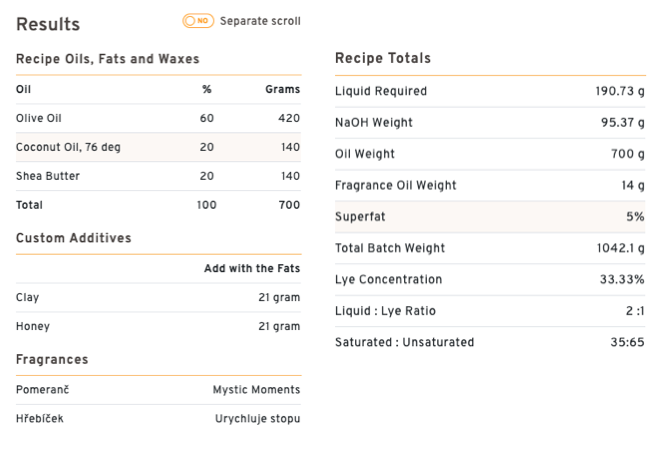Screen dimensions: 668x455
Task: Click the Superfat row in Recipe Totals
Action: tap(490, 217)
